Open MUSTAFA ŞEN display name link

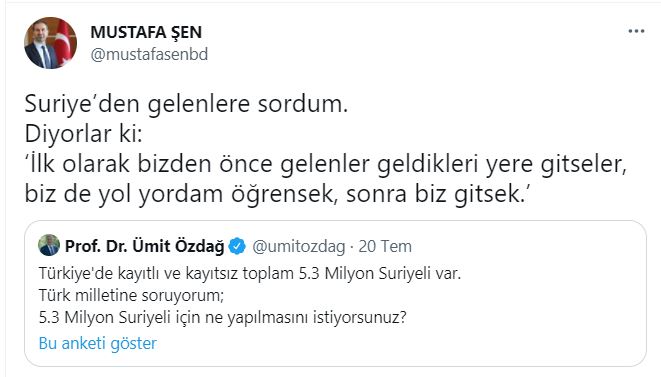[146, 32]
